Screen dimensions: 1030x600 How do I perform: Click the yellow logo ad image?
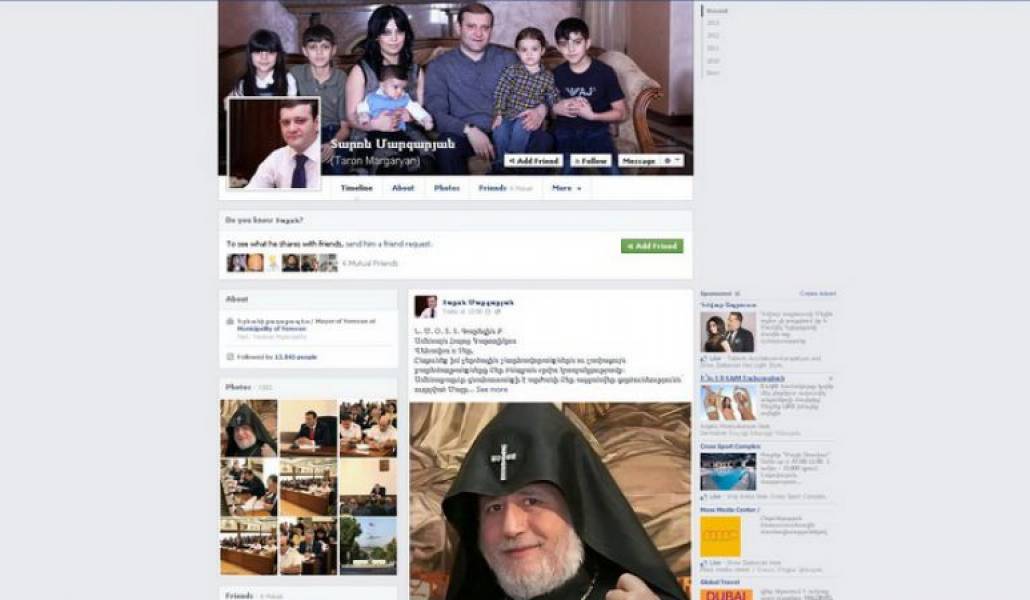pos(721,536)
